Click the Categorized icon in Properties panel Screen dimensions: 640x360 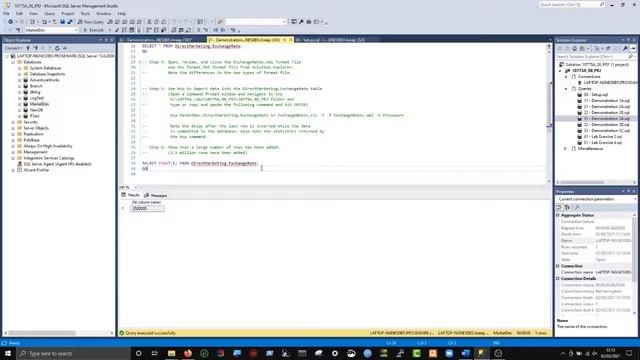pyautogui.click(x=560, y=207)
